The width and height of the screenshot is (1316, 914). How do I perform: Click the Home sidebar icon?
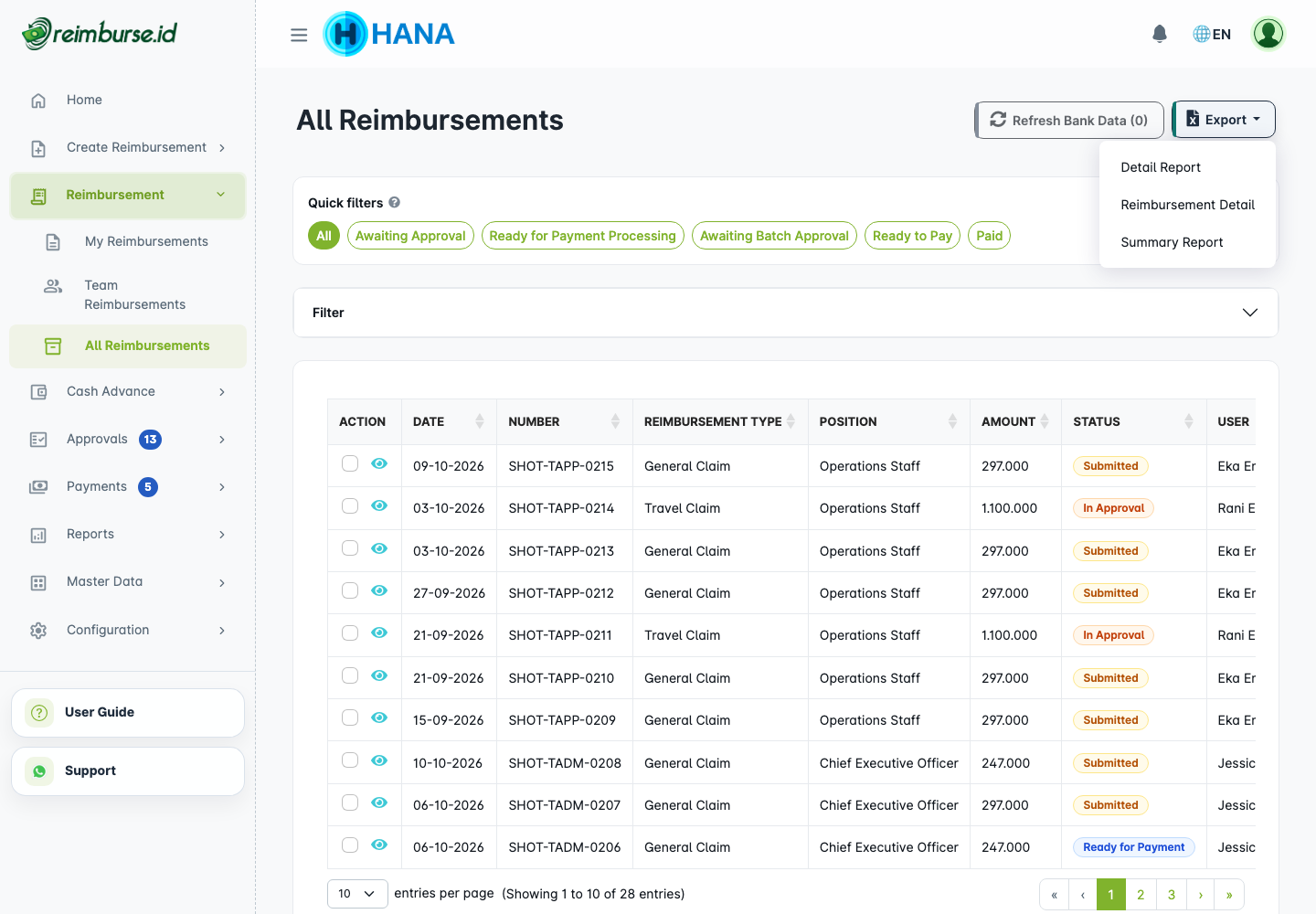pyautogui.click(x=38, y=101)
